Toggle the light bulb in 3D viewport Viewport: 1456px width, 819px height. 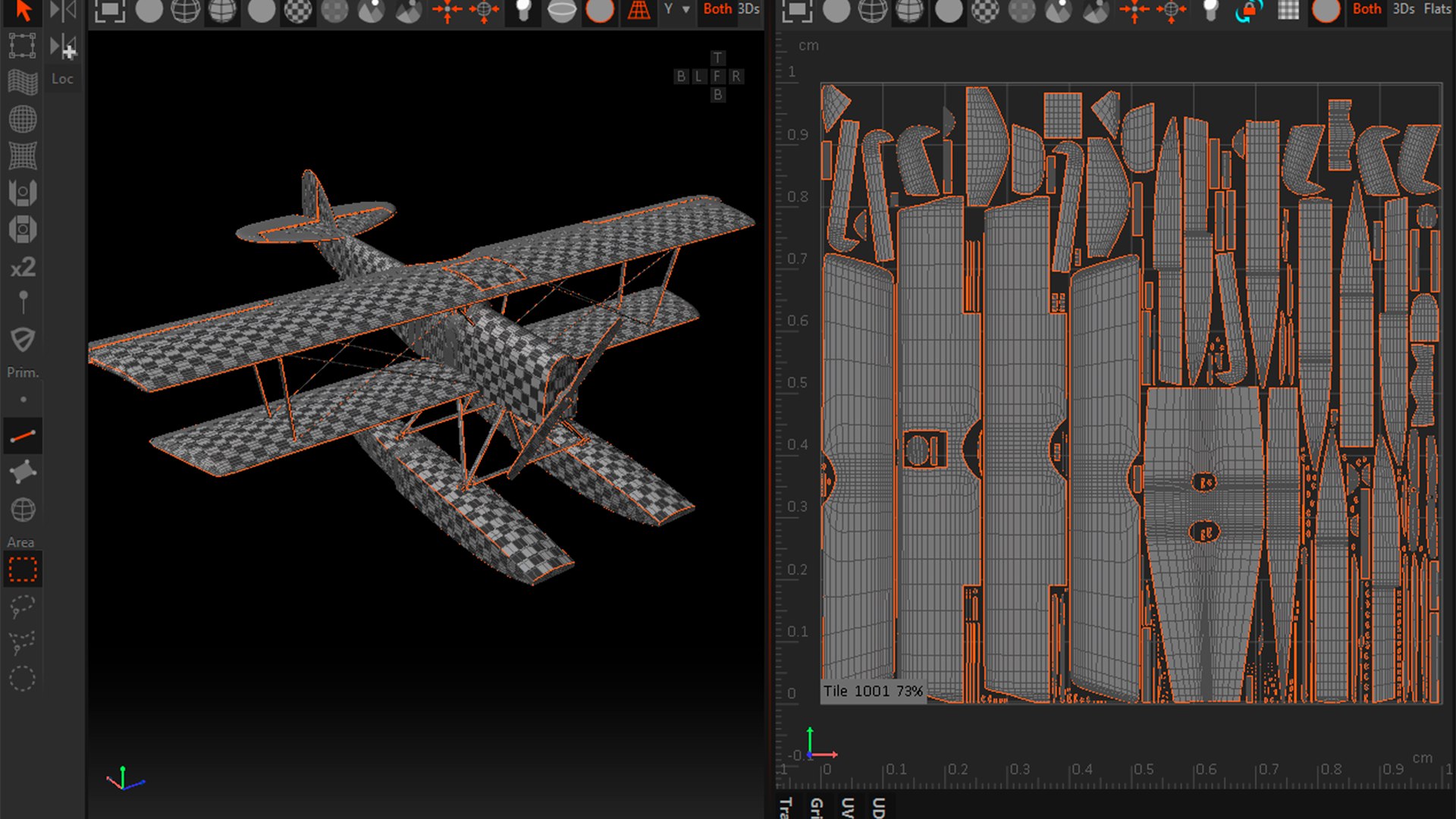coord(523,11)
